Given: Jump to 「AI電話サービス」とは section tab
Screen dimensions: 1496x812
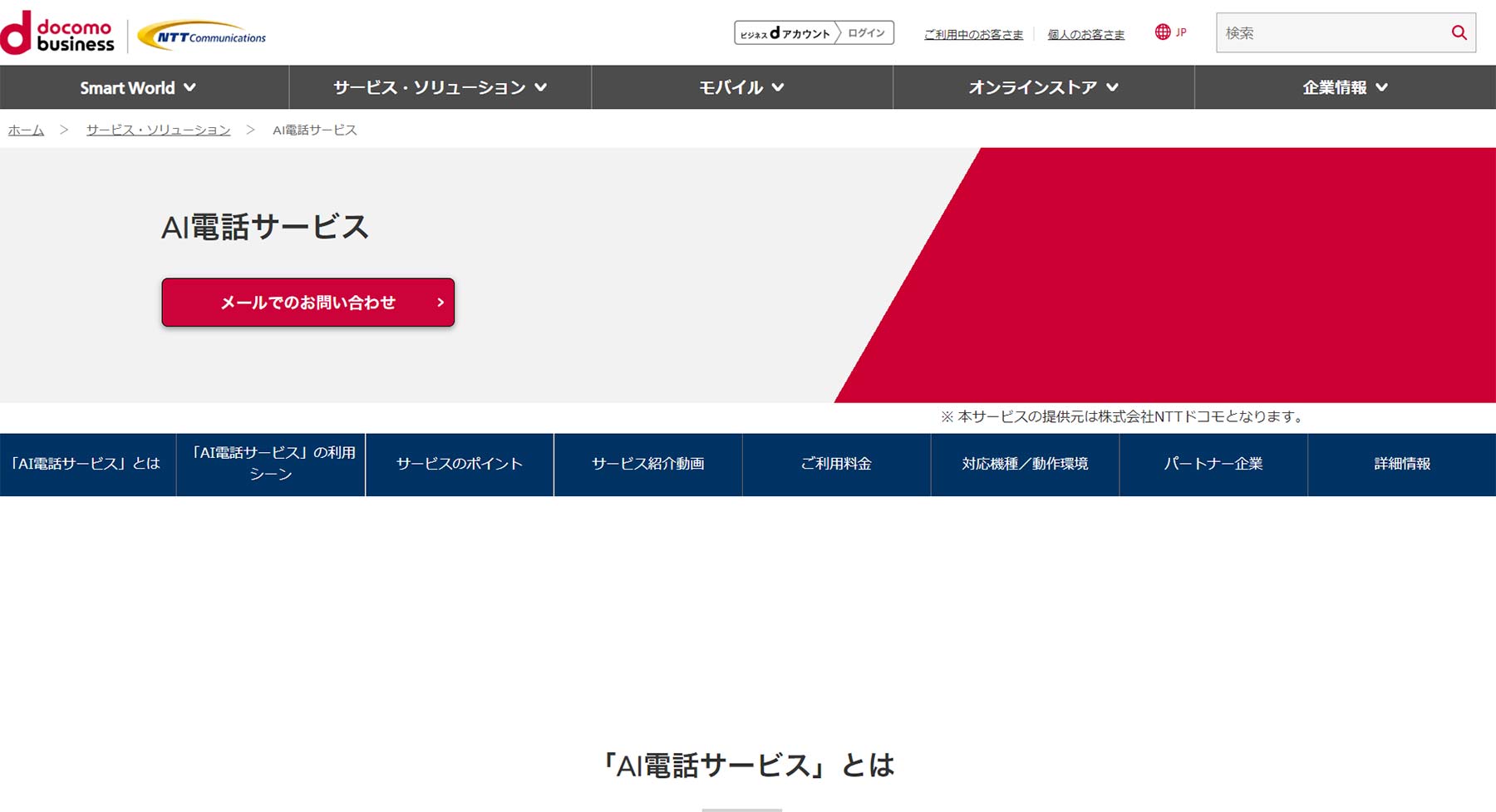Looking at the screenshot, I should click(87, 465).
